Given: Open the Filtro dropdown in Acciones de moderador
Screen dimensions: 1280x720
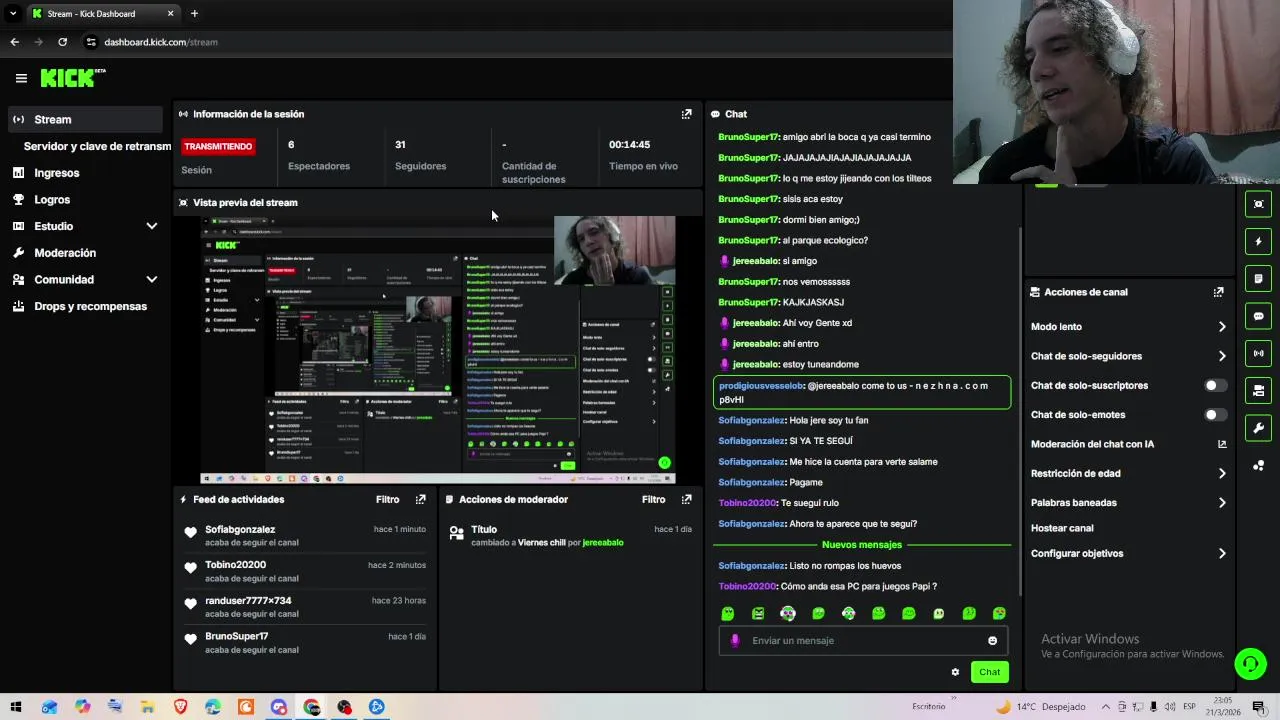Looking at the screenshot, I should [653, 499].
